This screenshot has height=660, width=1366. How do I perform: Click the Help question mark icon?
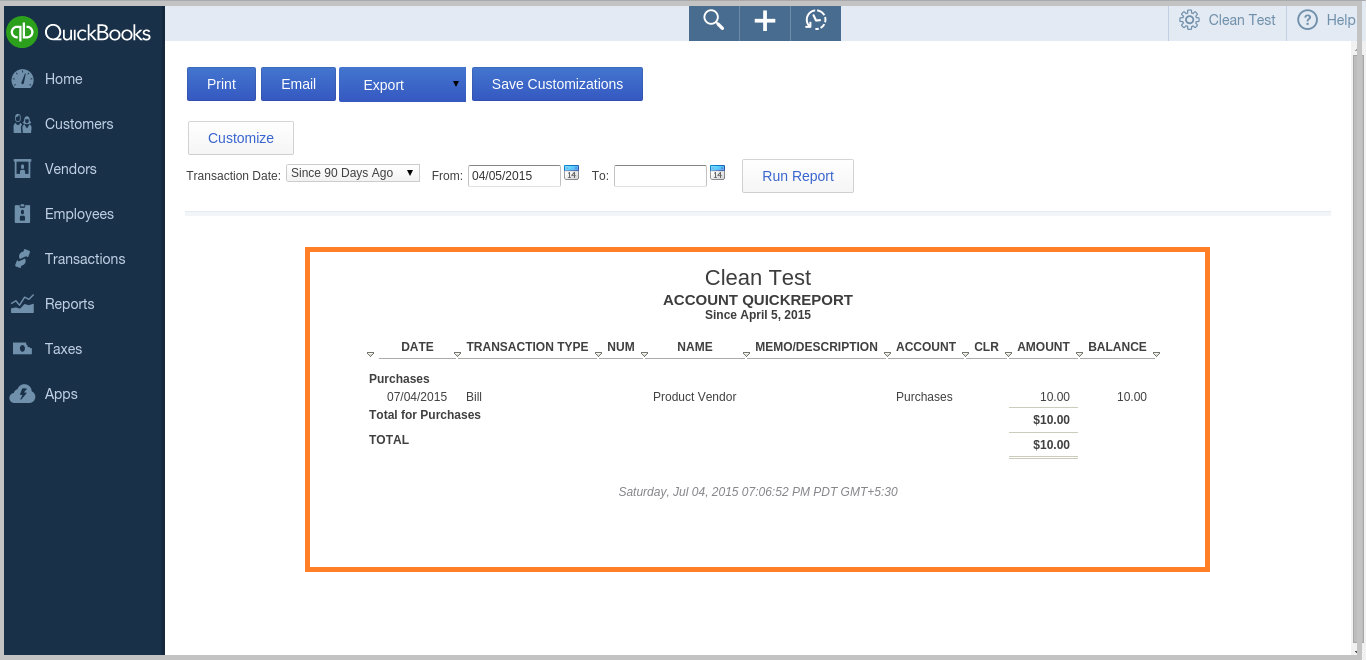pyautogui.click(x=1307, y=20)
